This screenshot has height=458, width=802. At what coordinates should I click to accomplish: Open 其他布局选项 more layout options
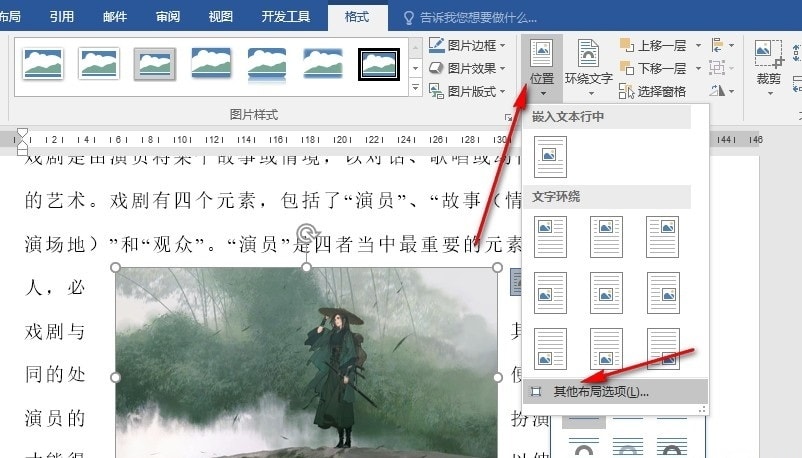(x=616, y=391)
